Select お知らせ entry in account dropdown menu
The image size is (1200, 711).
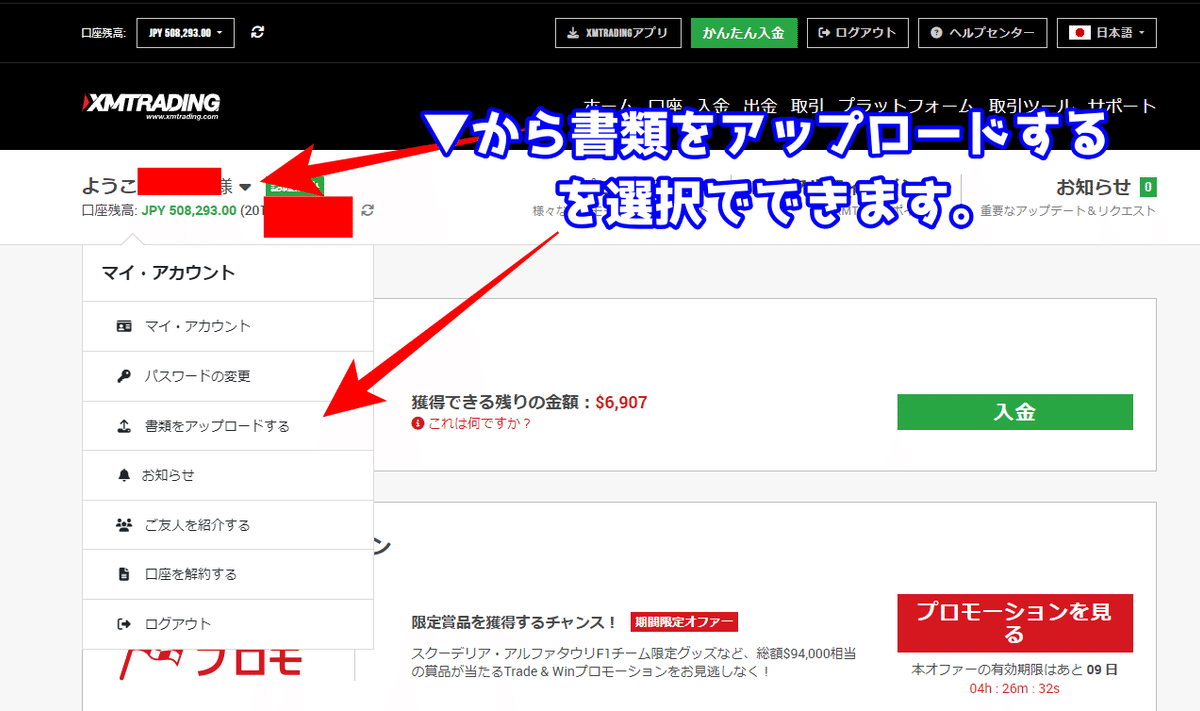[x=228, y=475]
